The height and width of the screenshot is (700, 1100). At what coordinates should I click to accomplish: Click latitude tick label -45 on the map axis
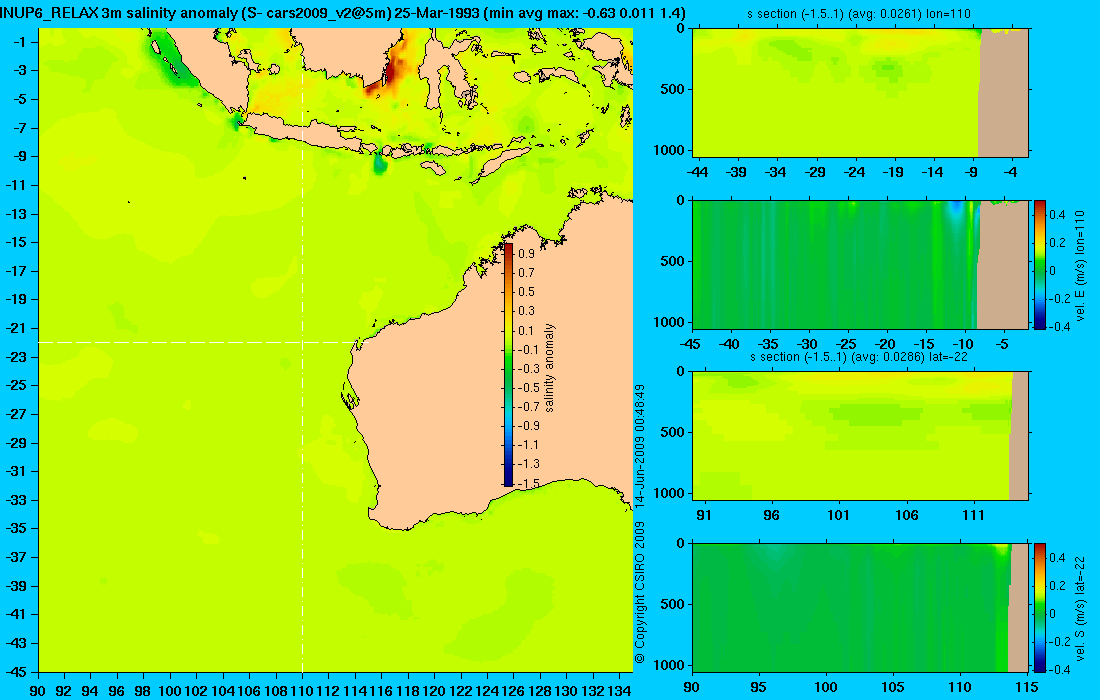point(15,672)
